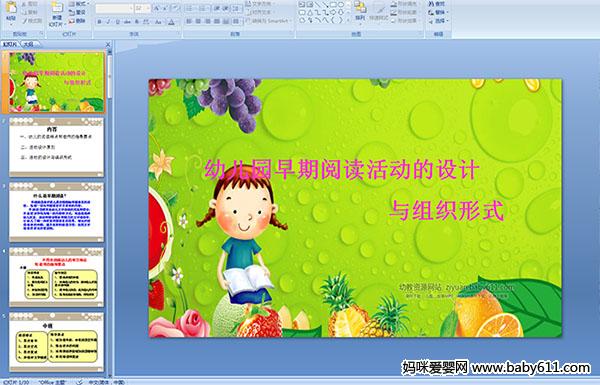Open the Change Case Aa dropdown
Image resolution: width=600 pixels, height=385 pixels.
point(159,22)
